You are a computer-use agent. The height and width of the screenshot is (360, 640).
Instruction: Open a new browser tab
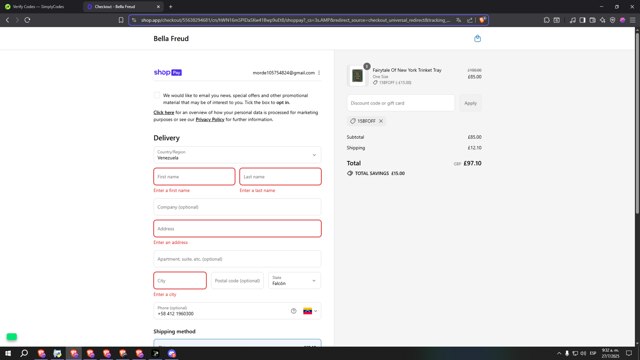[171, 7]
